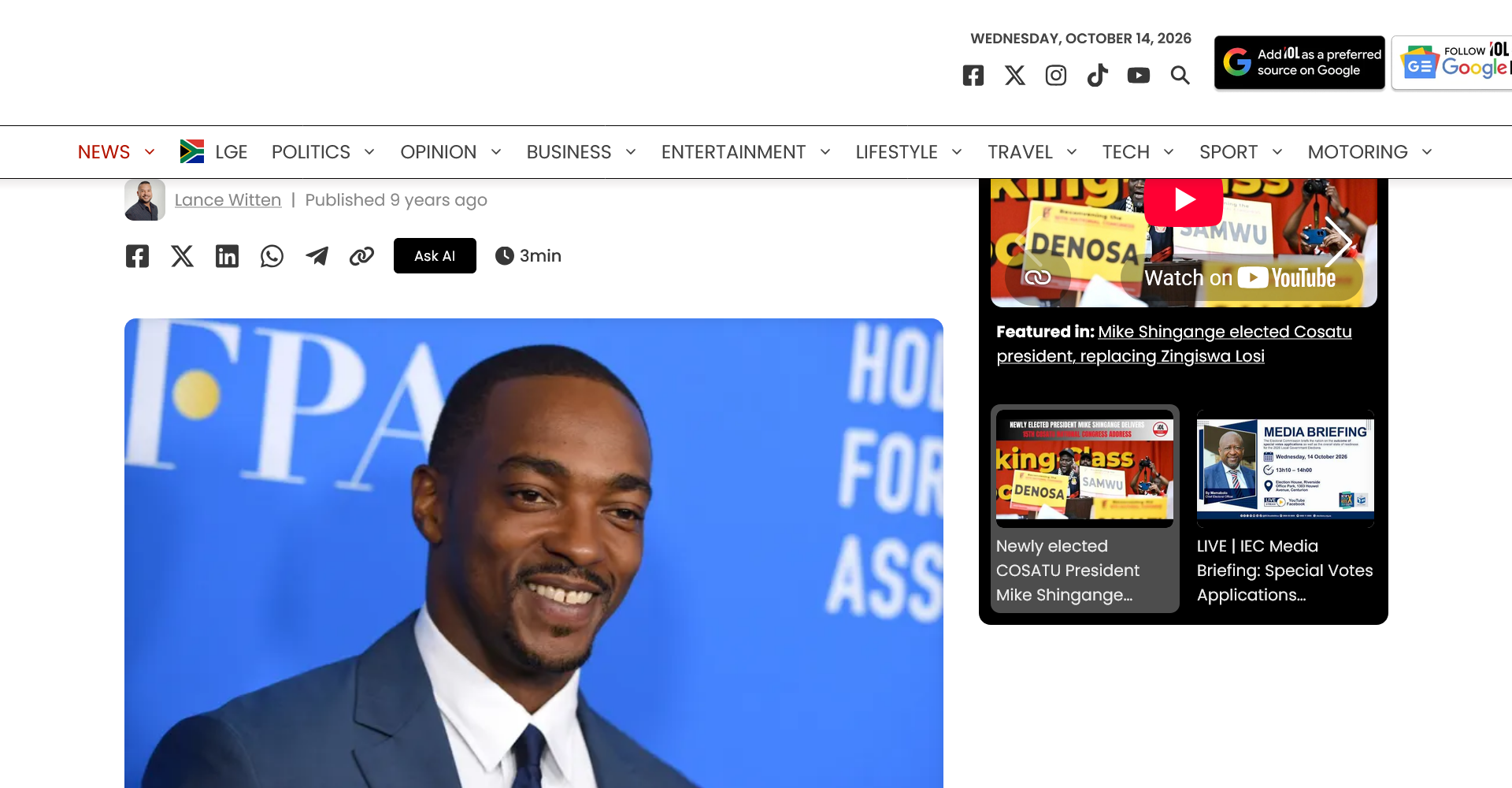1512x788 pixels.
Task: Expand the MOTORING menu chevron
Action: point(1427,152)
